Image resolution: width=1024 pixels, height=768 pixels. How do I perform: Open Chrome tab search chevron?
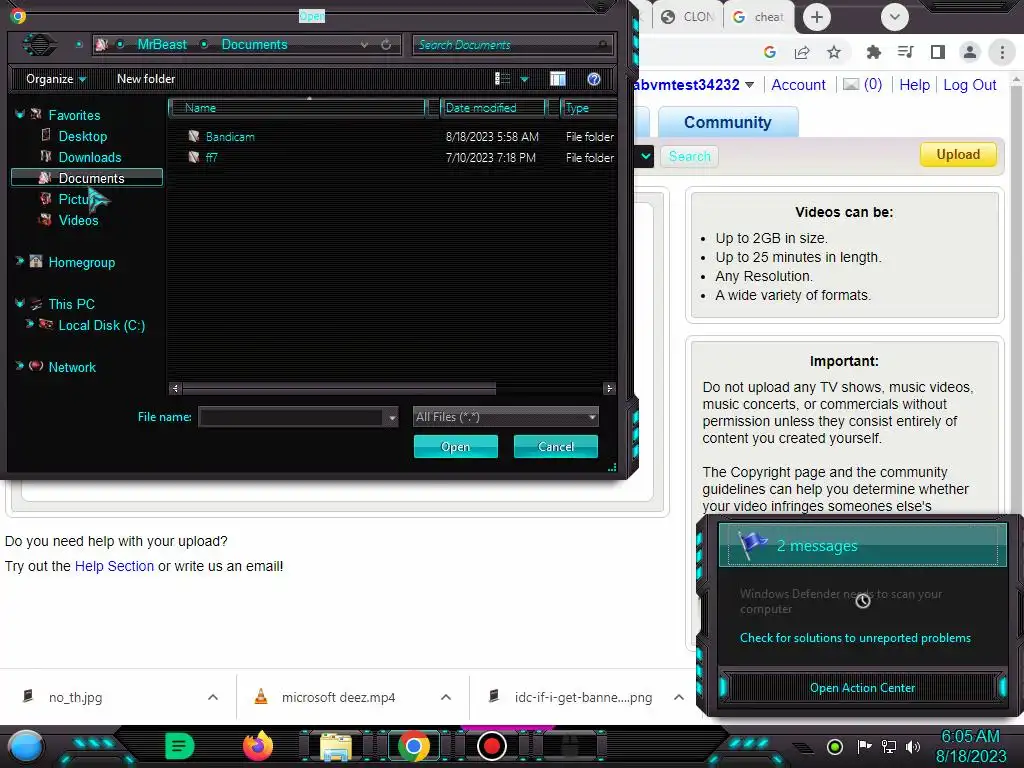(895, 17)
